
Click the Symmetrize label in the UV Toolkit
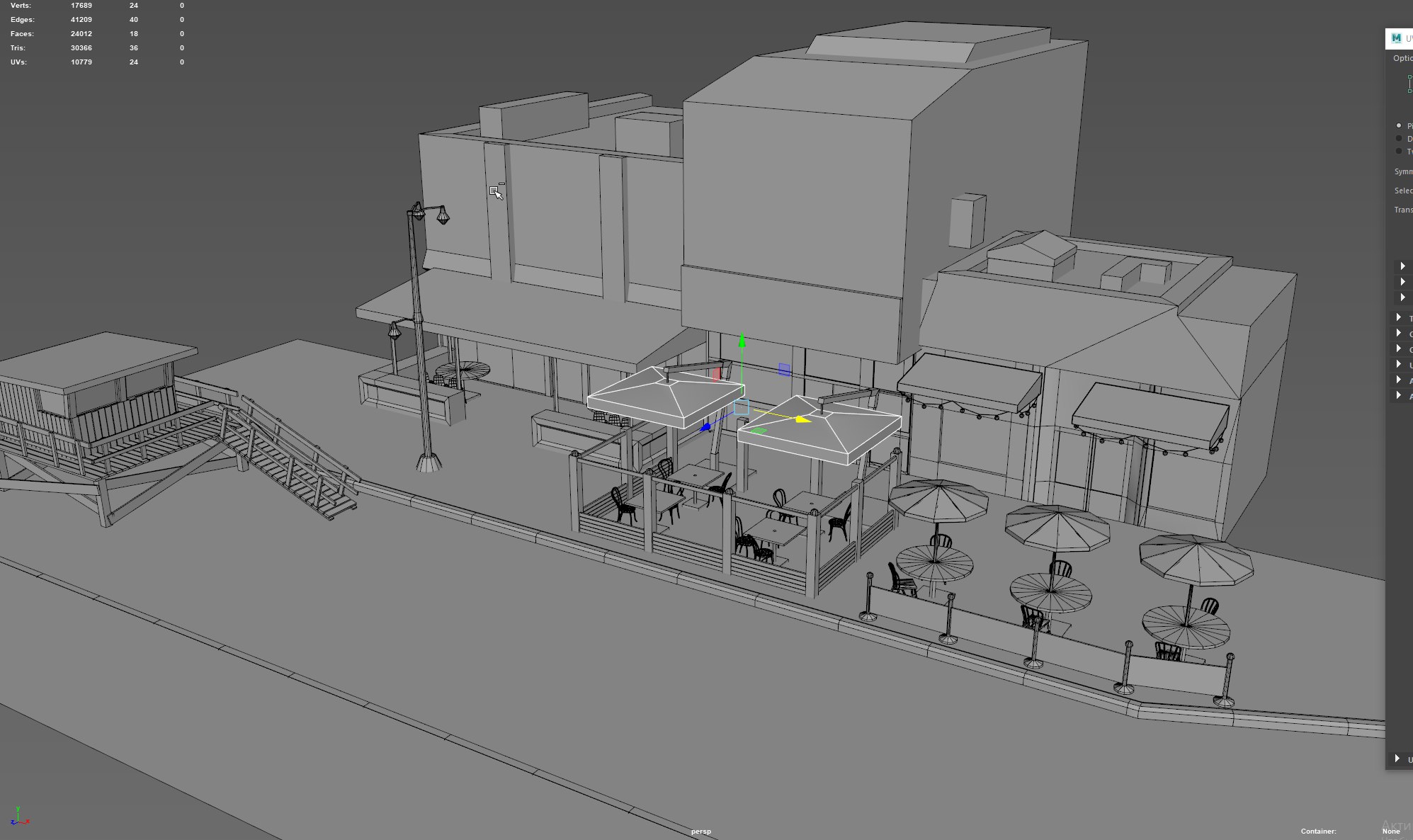(x=1404, y=171)
